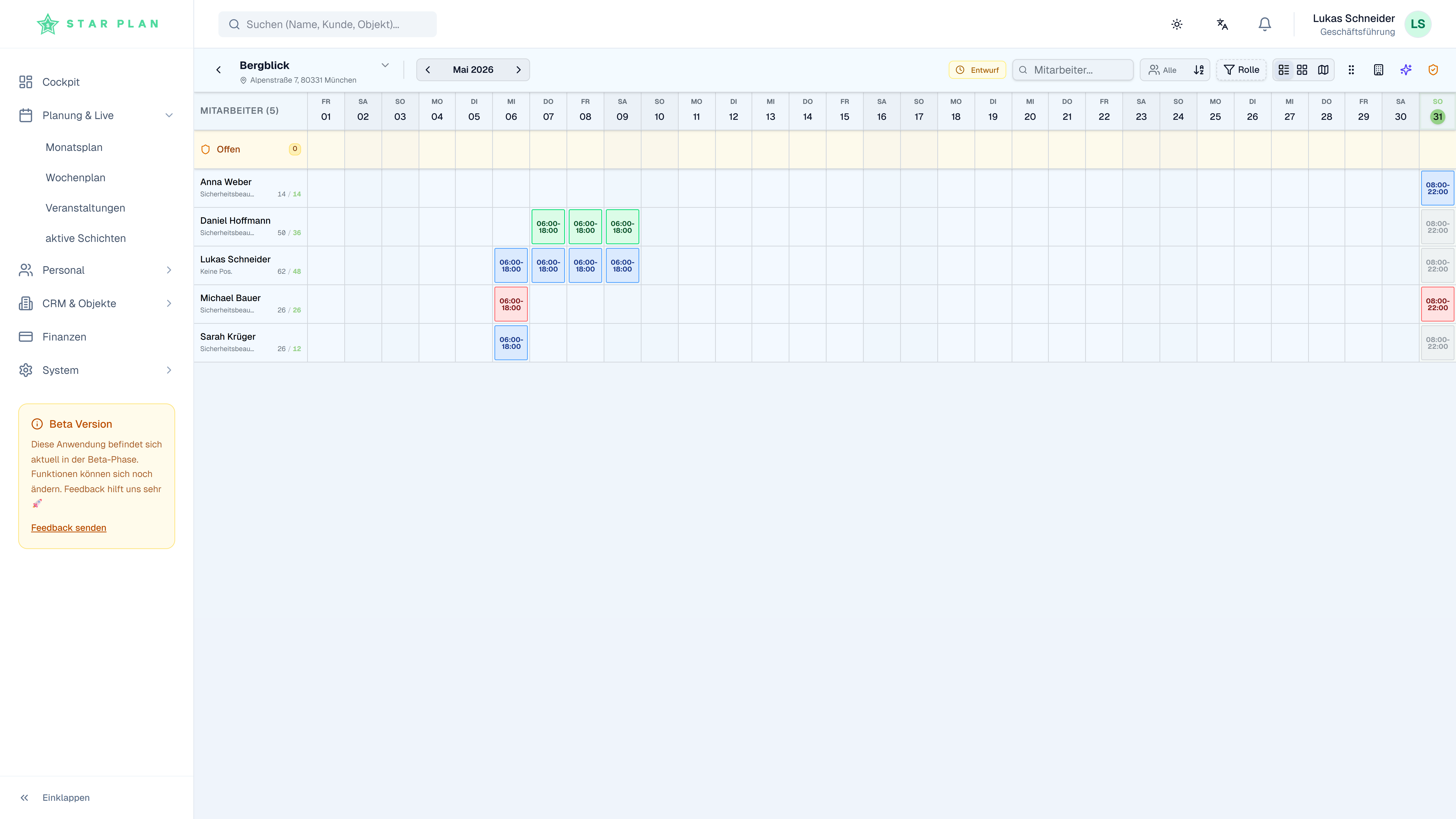Image resolution: width=1456 pixels, height=819 pixels.
Task: Open Veranstaltungen page
Action: pyautogui.click(x=85, y=208)
